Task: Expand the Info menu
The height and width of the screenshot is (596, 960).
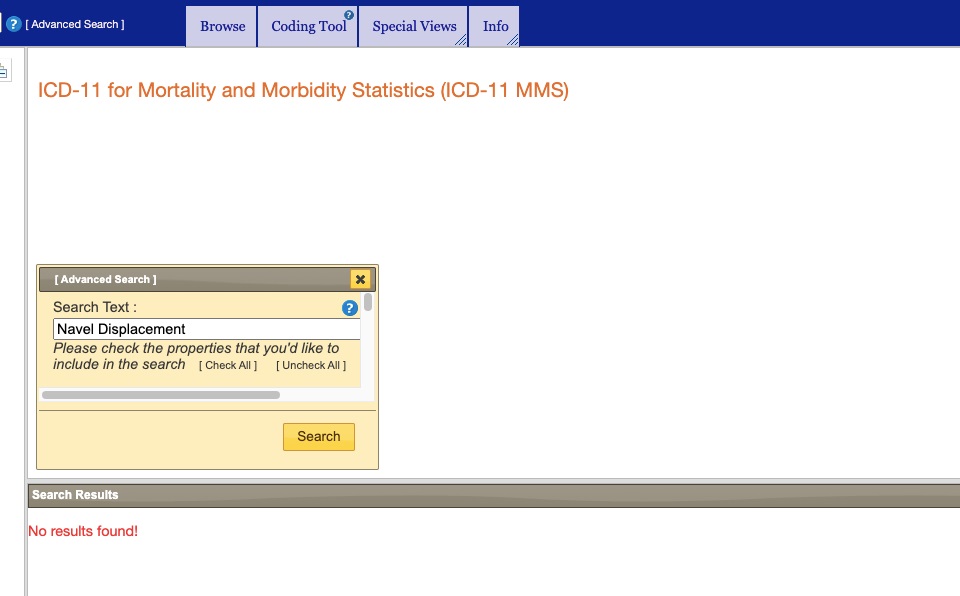Action: 496,27
